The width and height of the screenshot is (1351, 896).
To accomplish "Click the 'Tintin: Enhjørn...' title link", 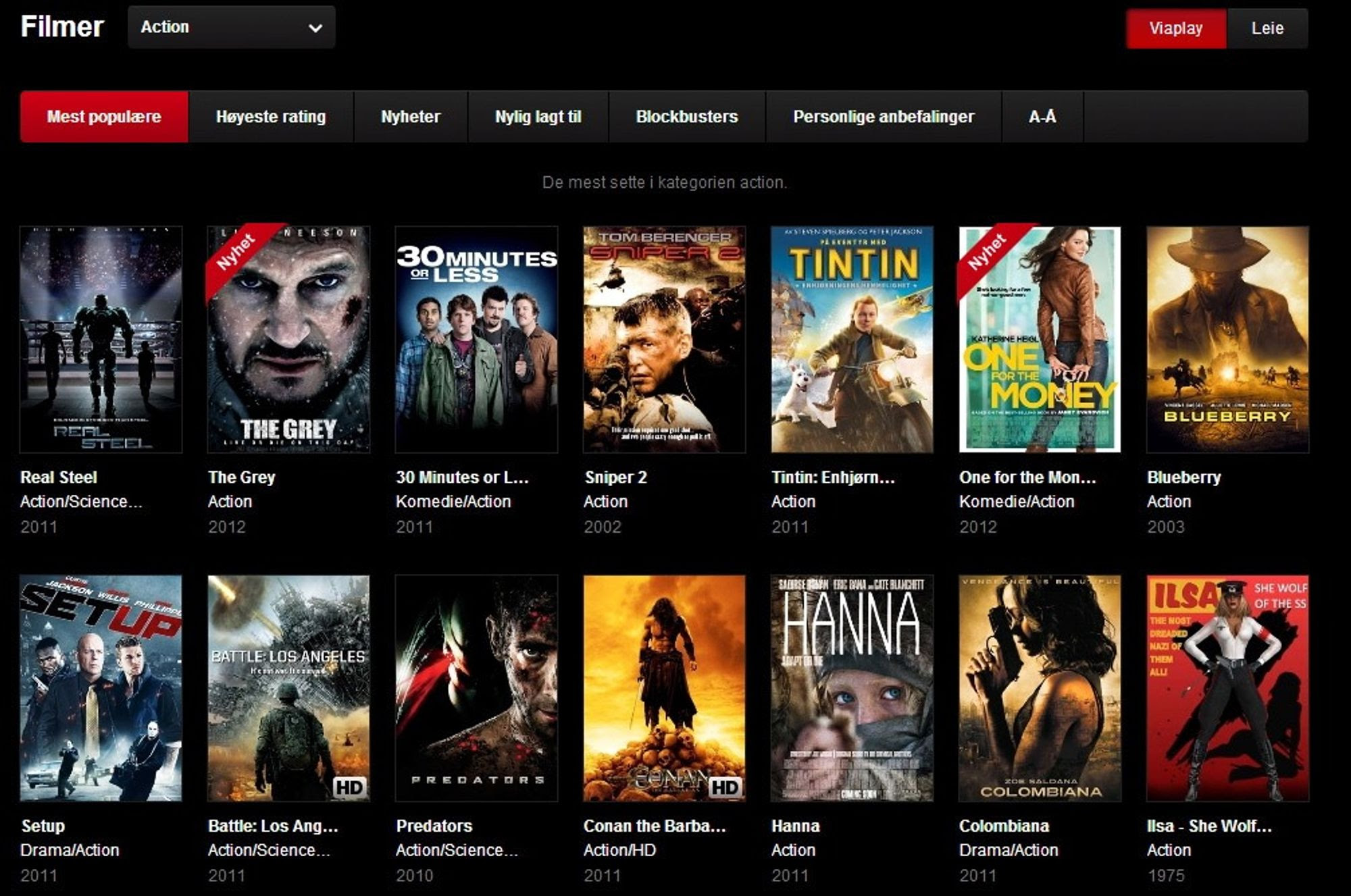I will 833,477.
